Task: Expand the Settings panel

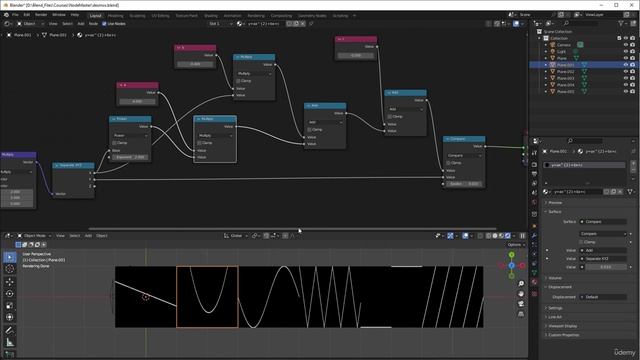Action: 555,308
